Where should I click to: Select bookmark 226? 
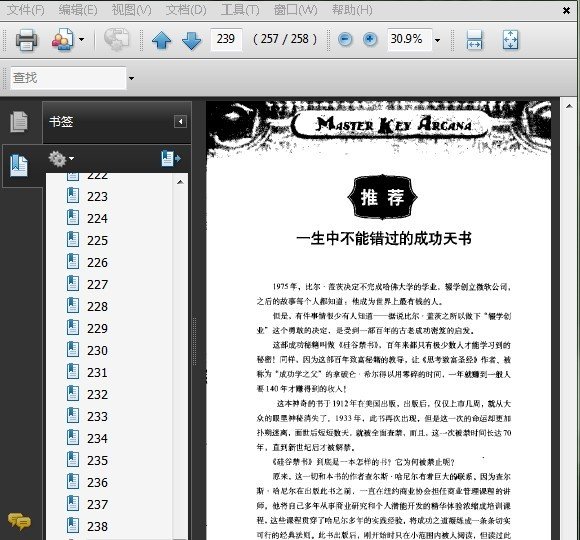coord(98,263)
